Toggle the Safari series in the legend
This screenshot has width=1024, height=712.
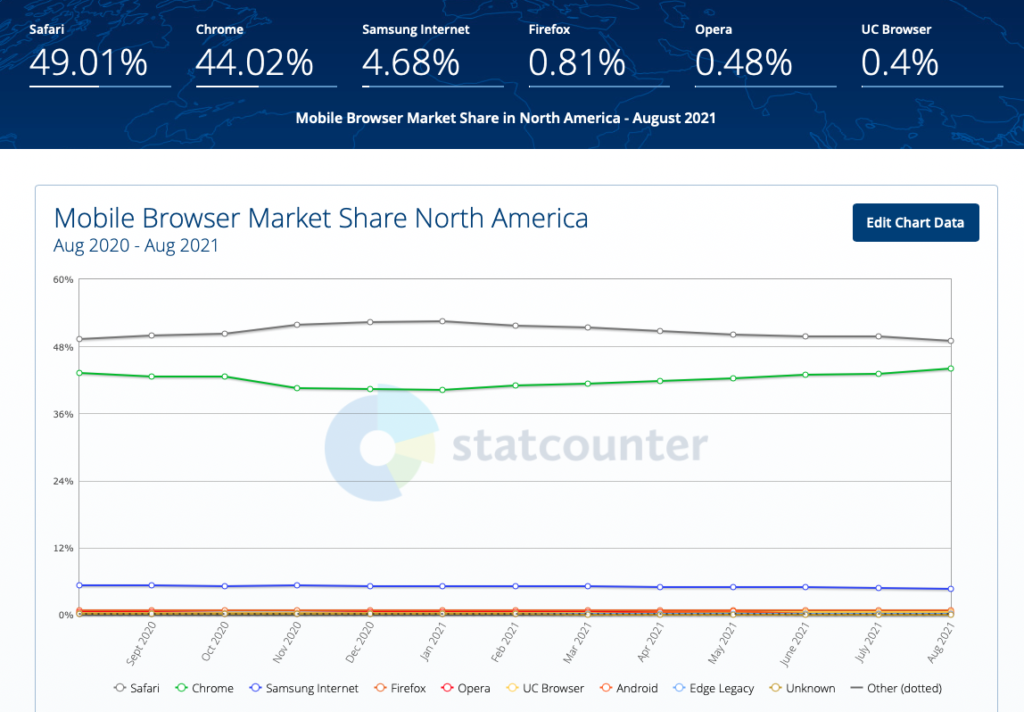click(x=136, y=688)
